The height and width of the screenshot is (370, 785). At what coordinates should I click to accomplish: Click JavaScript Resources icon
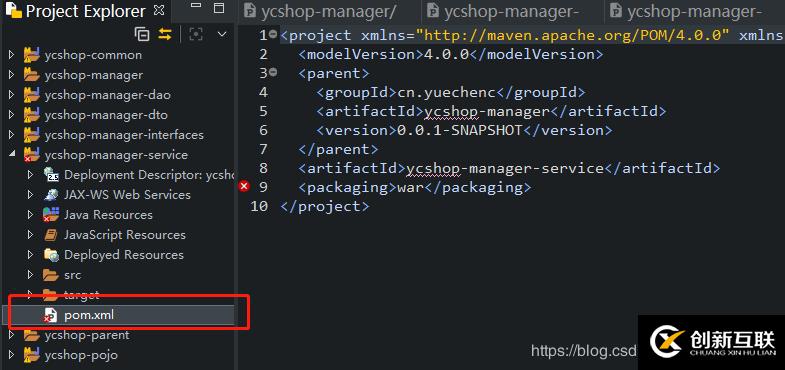51,235
